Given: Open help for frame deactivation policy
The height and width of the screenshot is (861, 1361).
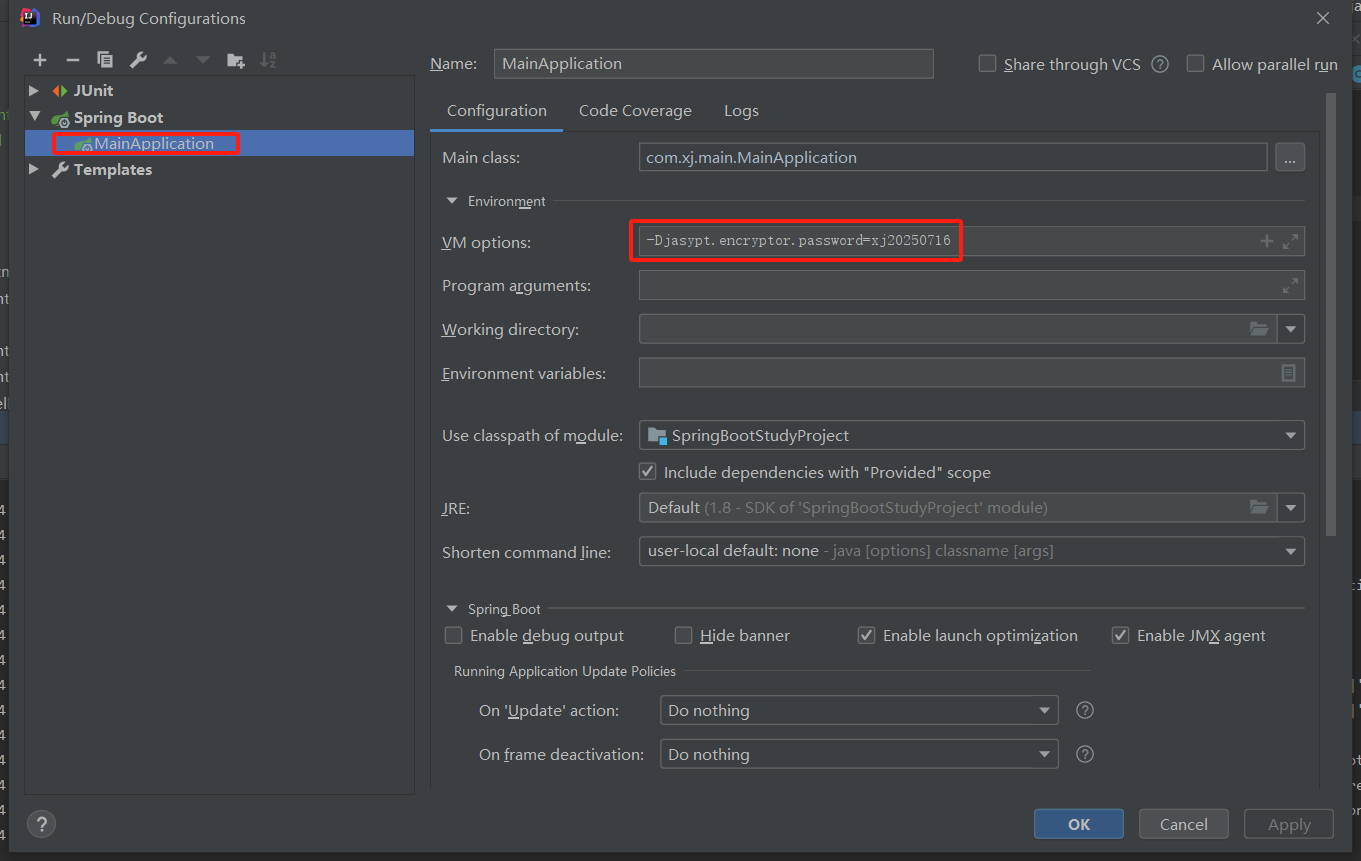Looking at the screenshot, I should 1085,754.
